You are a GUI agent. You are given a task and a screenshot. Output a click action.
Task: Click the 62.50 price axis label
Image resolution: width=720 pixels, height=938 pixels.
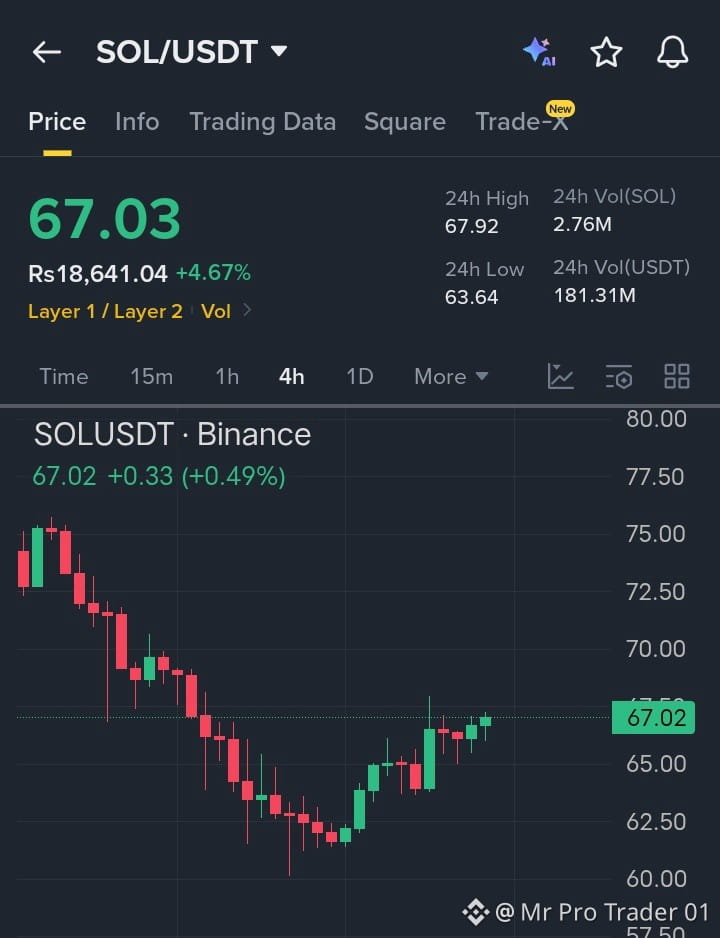[x=657, y=822]
